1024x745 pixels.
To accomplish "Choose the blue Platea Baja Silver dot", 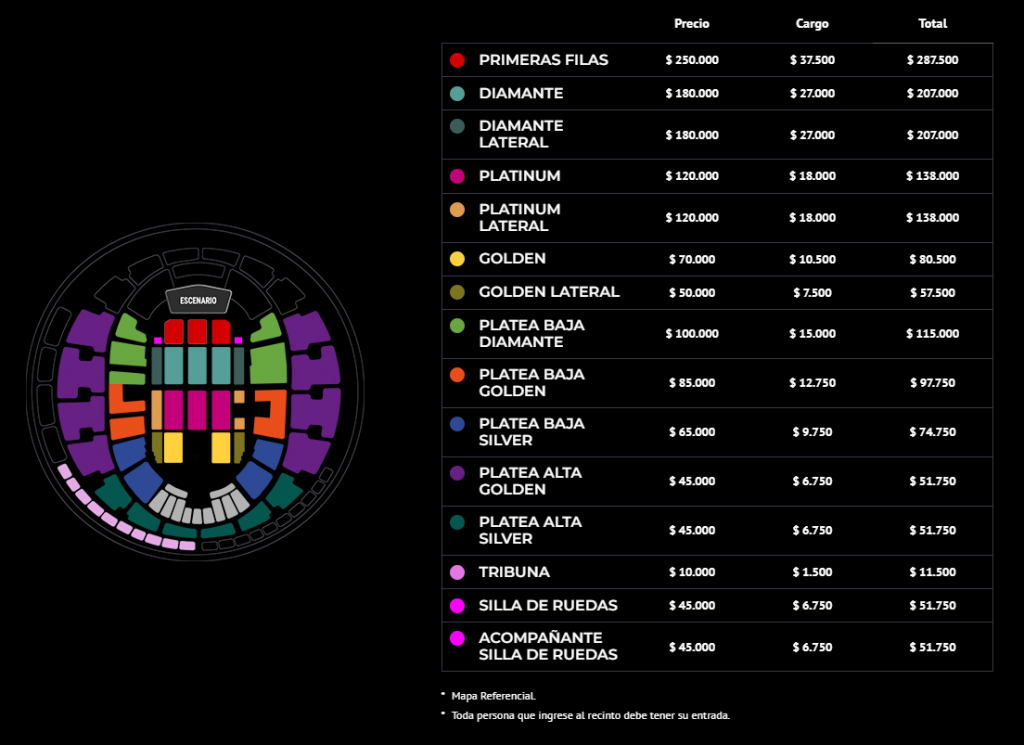I will 458,424.
